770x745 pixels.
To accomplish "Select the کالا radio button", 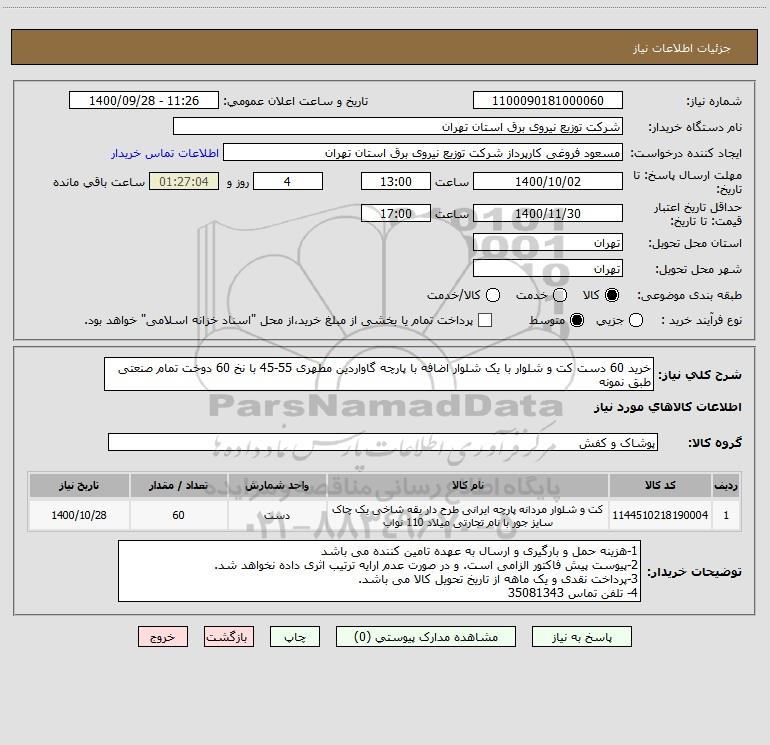I will point(612,295).
